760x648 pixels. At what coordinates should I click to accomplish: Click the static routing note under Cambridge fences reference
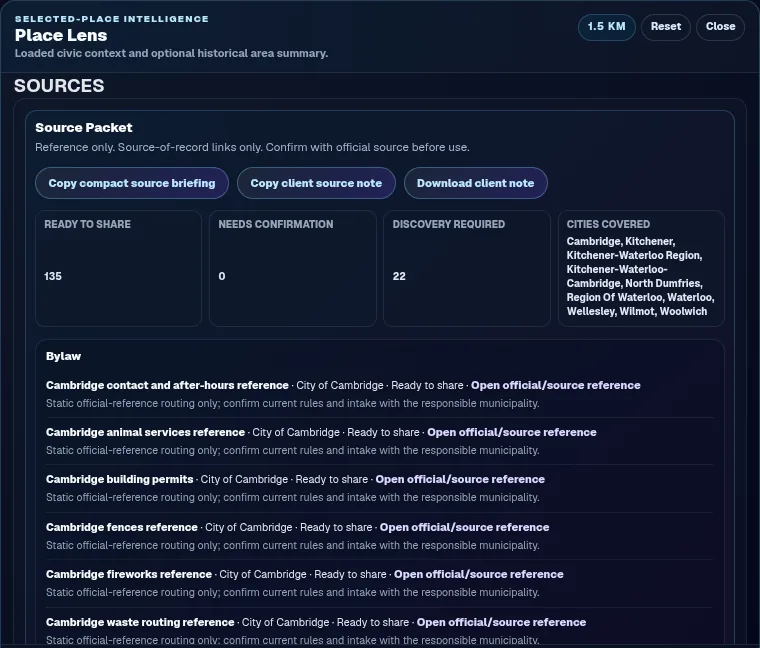click(x=293, y=545)
